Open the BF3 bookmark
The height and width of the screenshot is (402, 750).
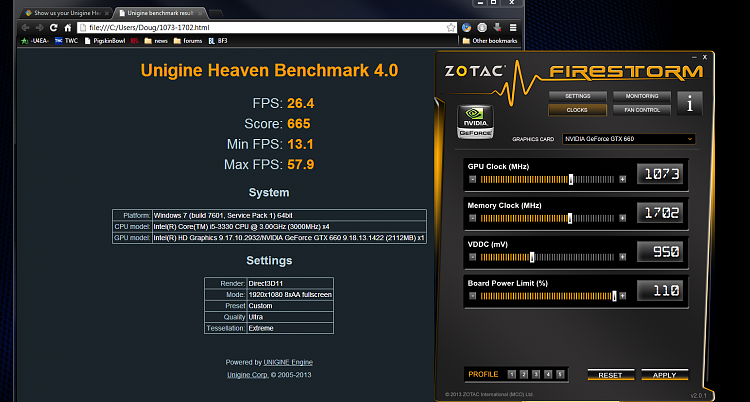click(218, 41)
